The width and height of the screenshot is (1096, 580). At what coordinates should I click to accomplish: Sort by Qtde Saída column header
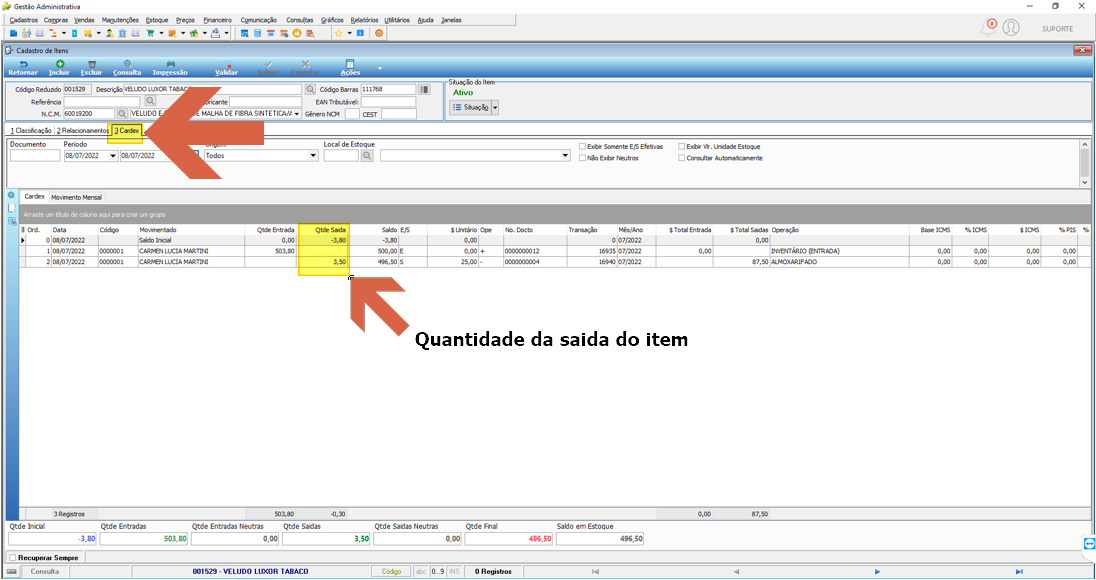coord(324,230)
